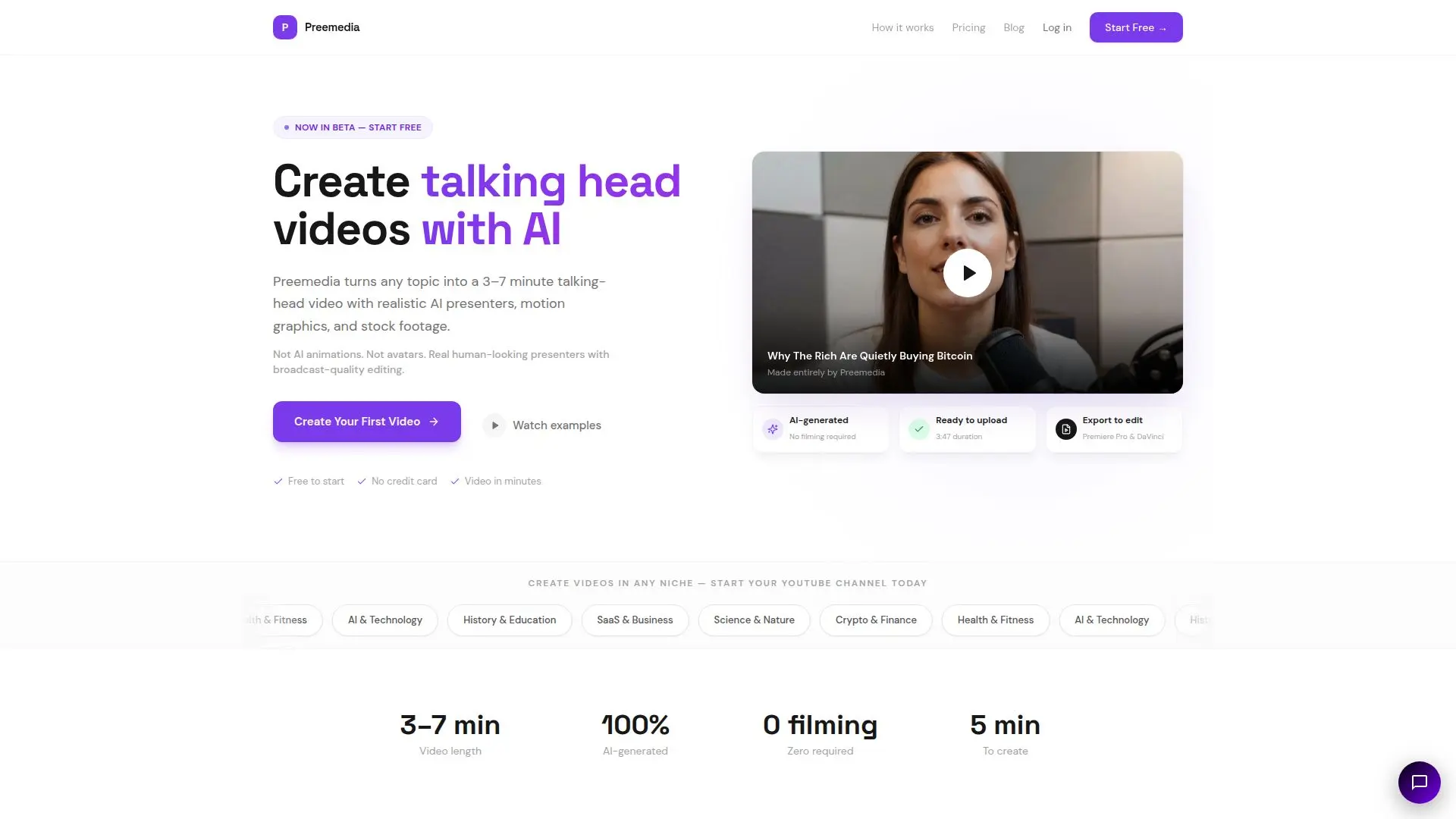This screenshot has width=1456, height=819.
Task: Click the NOW IN BETA — START FREE badge
Action: [x=353, y=127]
